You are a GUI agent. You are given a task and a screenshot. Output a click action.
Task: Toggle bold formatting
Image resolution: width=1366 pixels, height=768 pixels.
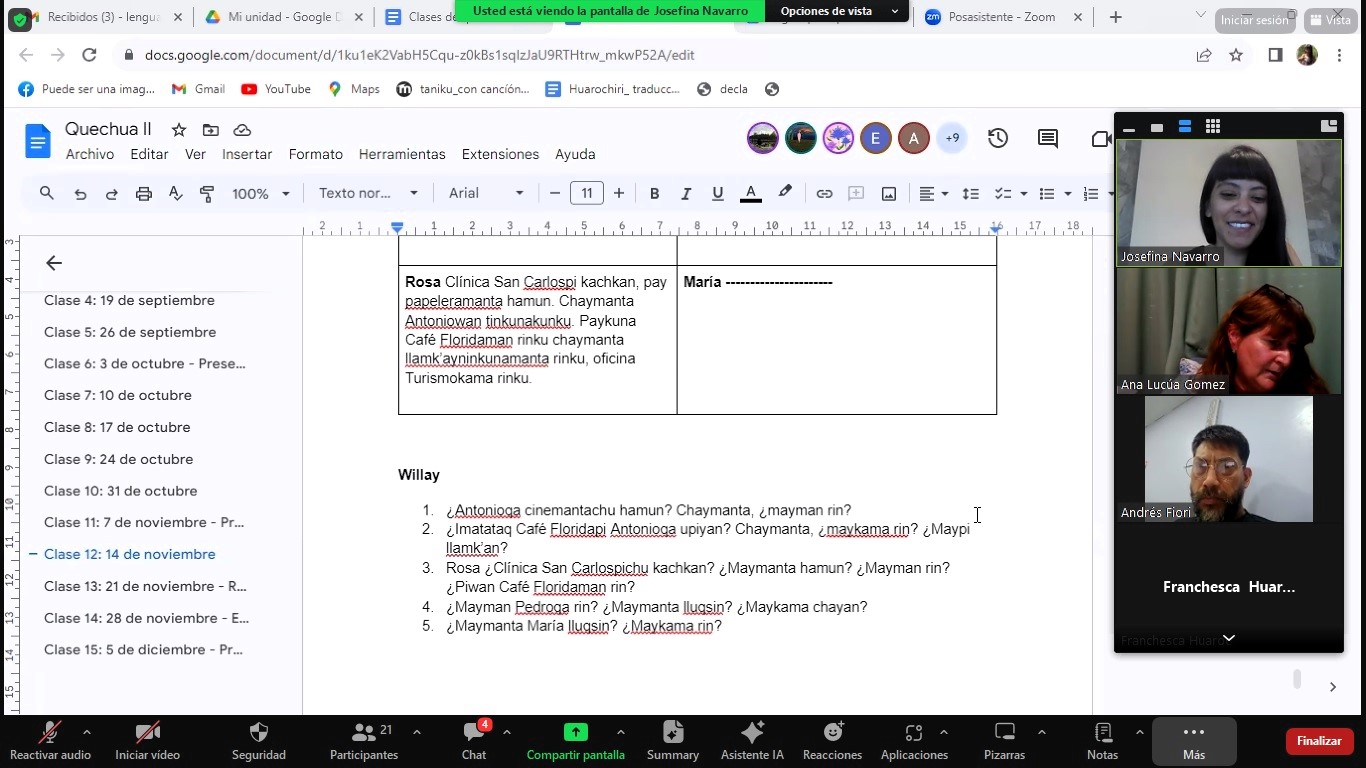pyautogui.click(x=654, y=194)
